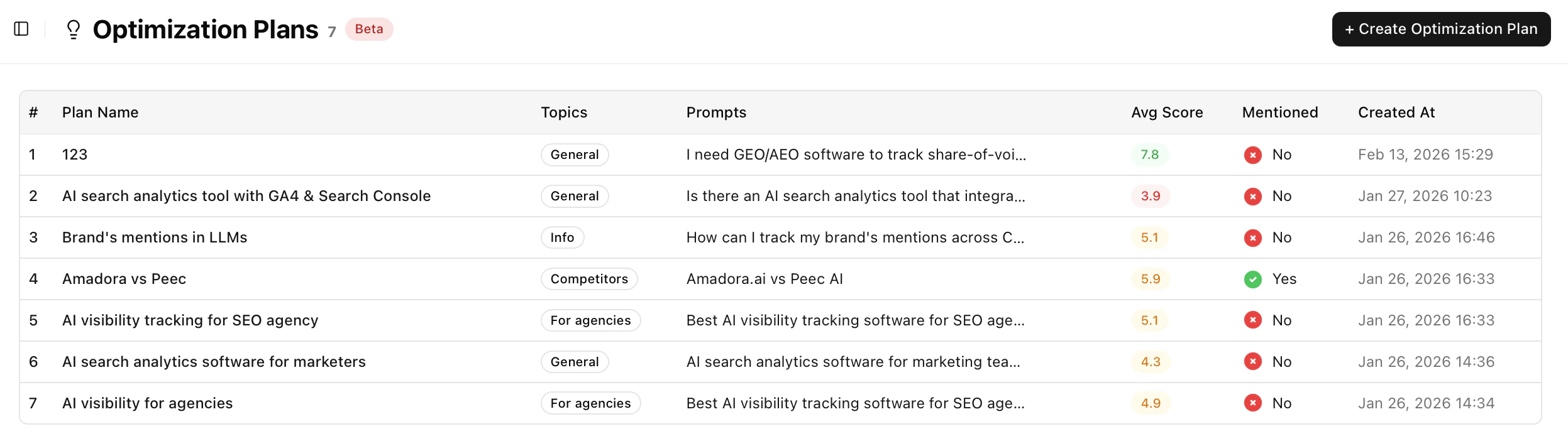Select the Plan Name column header

[100, 112]
